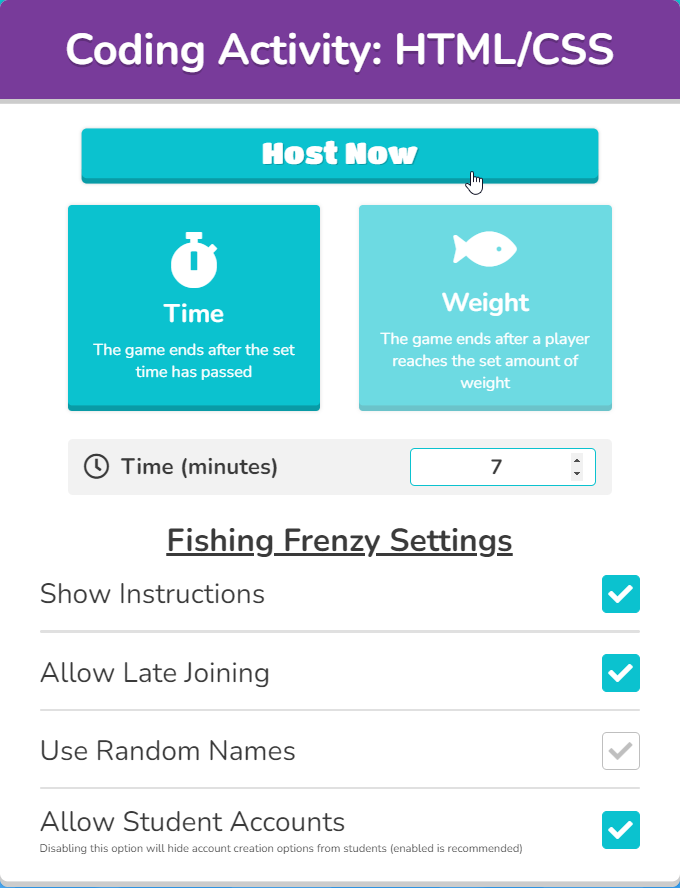680x888 pixels.
Task: Click the "Allow Student Accounts" label text
Action: point(192,822)
